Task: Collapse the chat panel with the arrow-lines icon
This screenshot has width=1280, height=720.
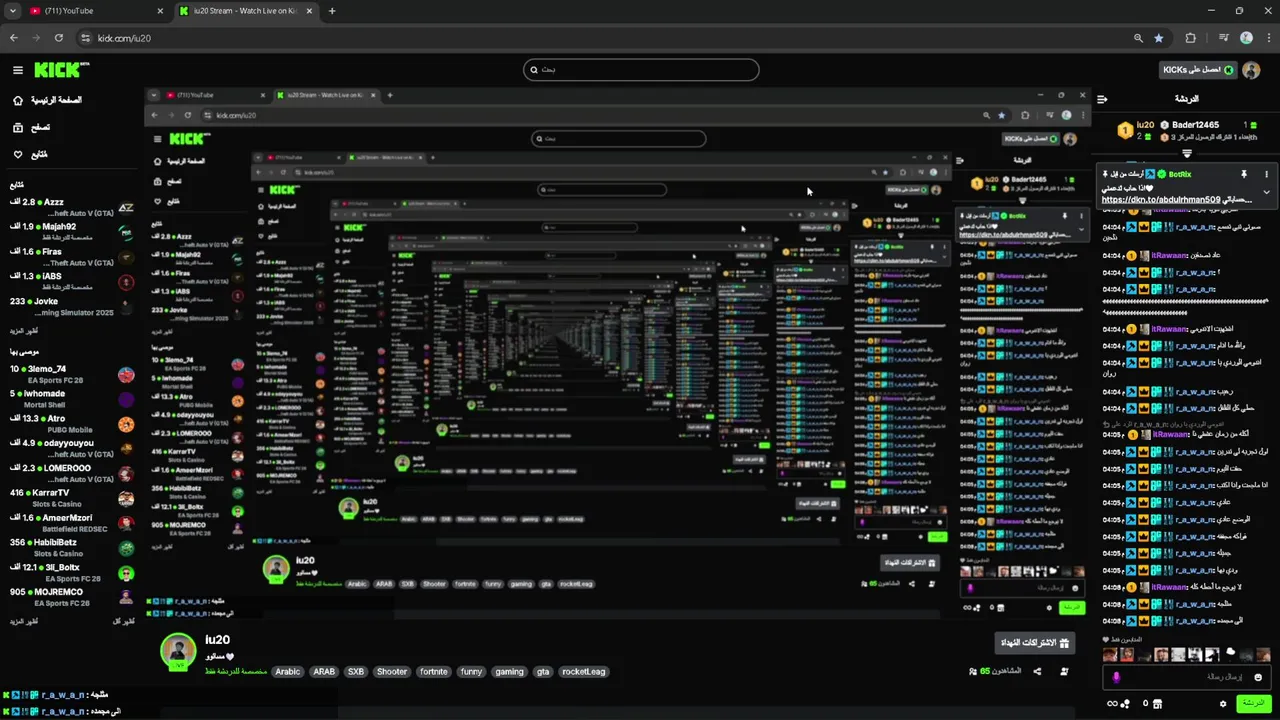Action: [1102, 99]
